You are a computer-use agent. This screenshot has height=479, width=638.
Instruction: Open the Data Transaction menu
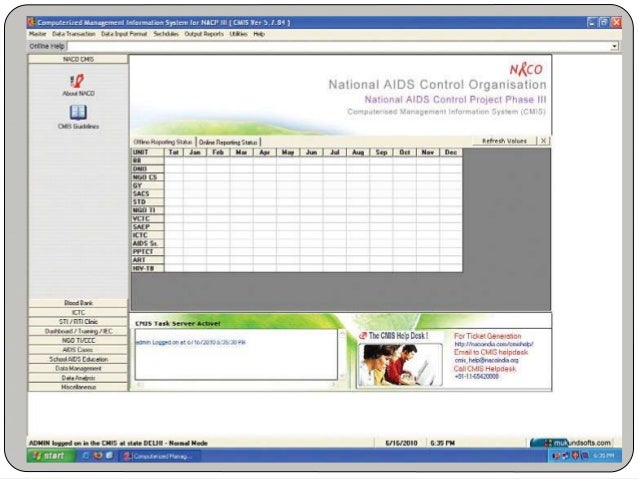(74, 34)
